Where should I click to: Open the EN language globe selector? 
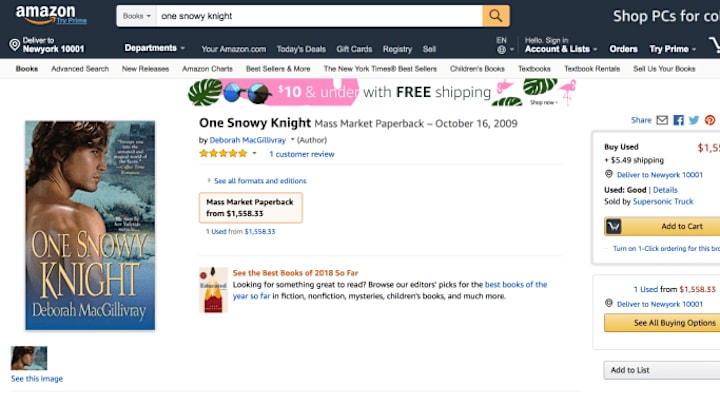(505, 45)
